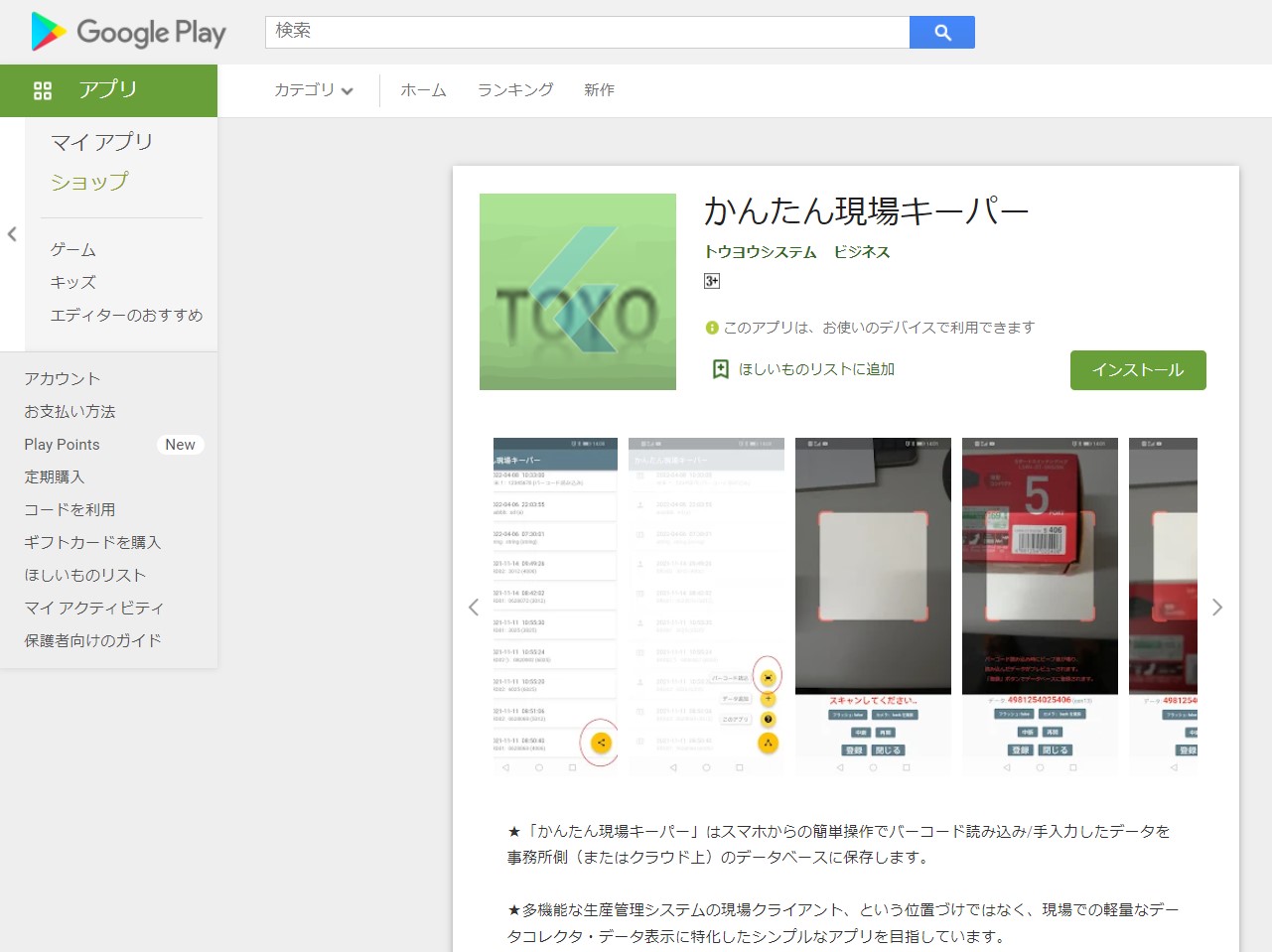1272x952 pixels.
Task: Click the Google Play logo
Action: pos(129,32)
